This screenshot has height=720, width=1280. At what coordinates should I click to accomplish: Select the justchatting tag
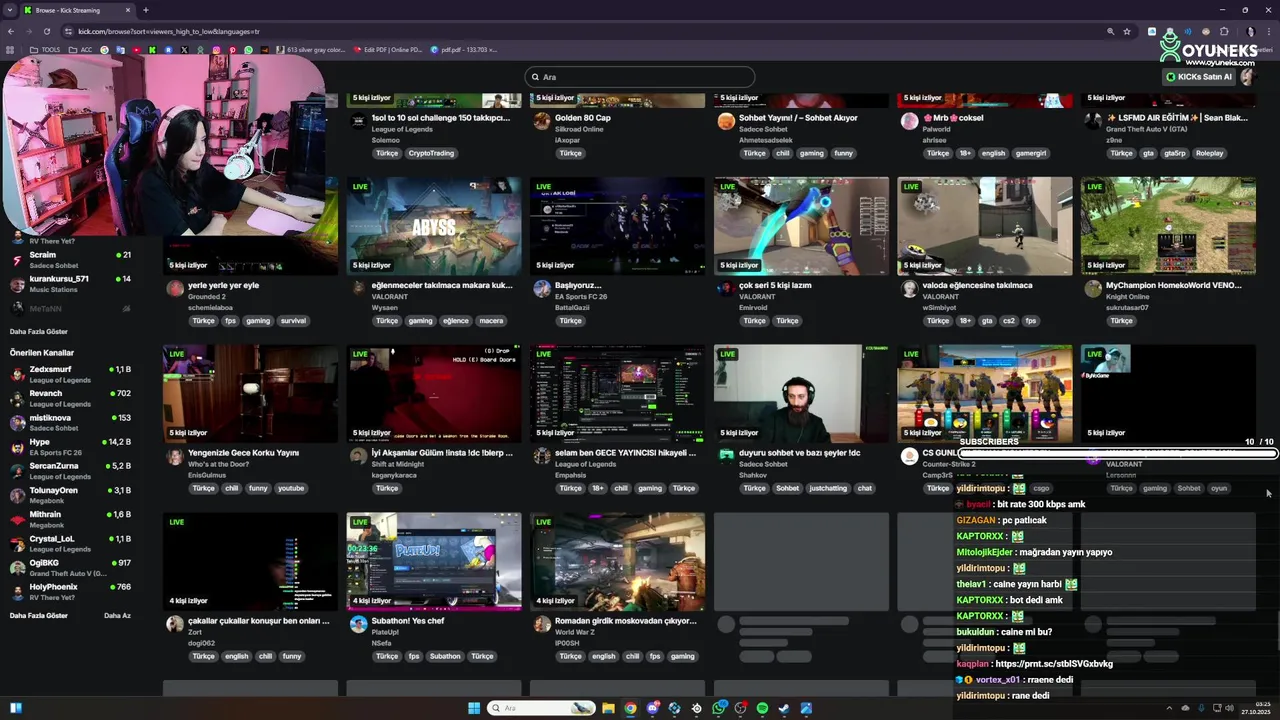tap(828, 489)
